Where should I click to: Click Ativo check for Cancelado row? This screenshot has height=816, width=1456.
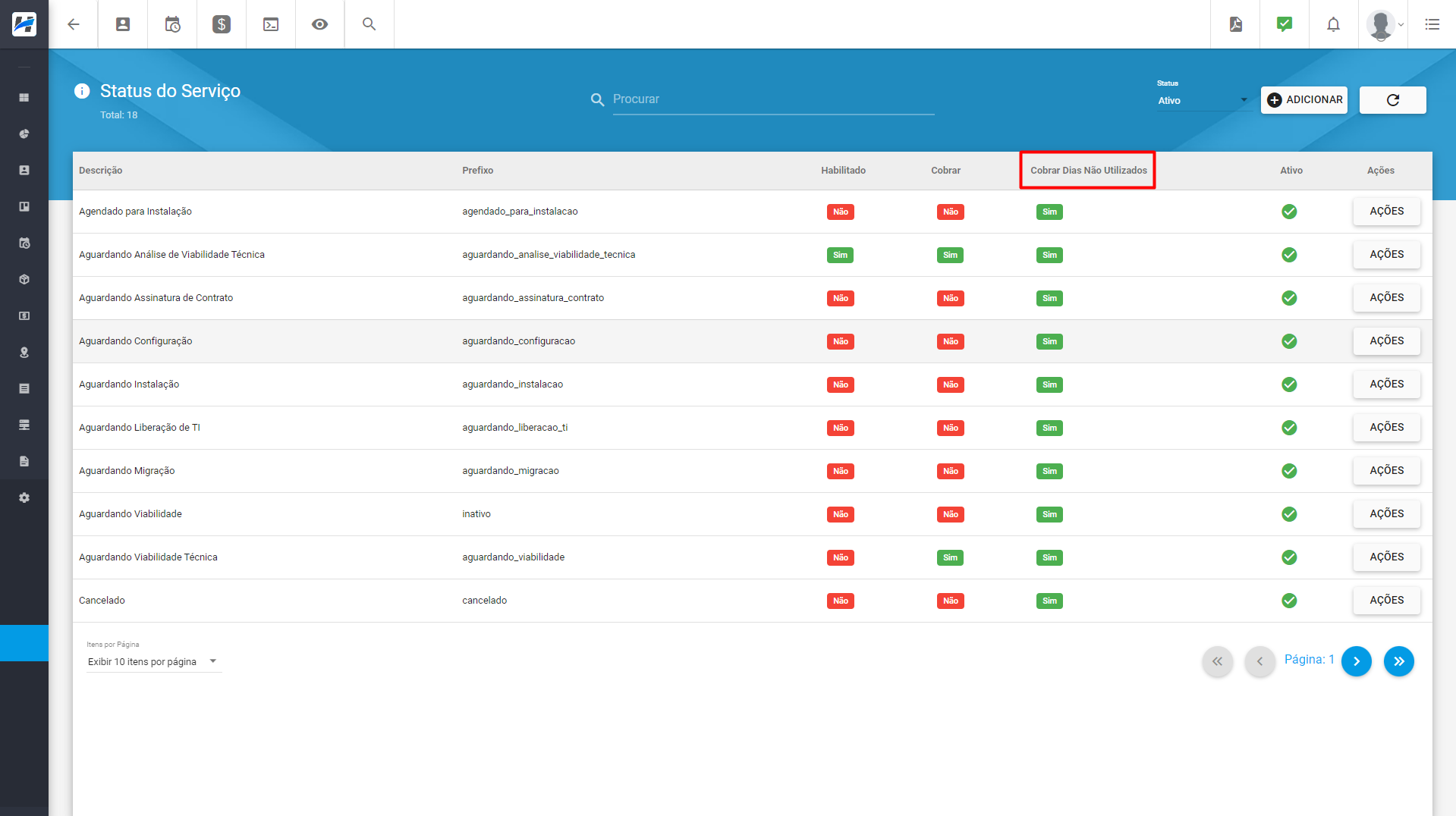(1289, 601)
